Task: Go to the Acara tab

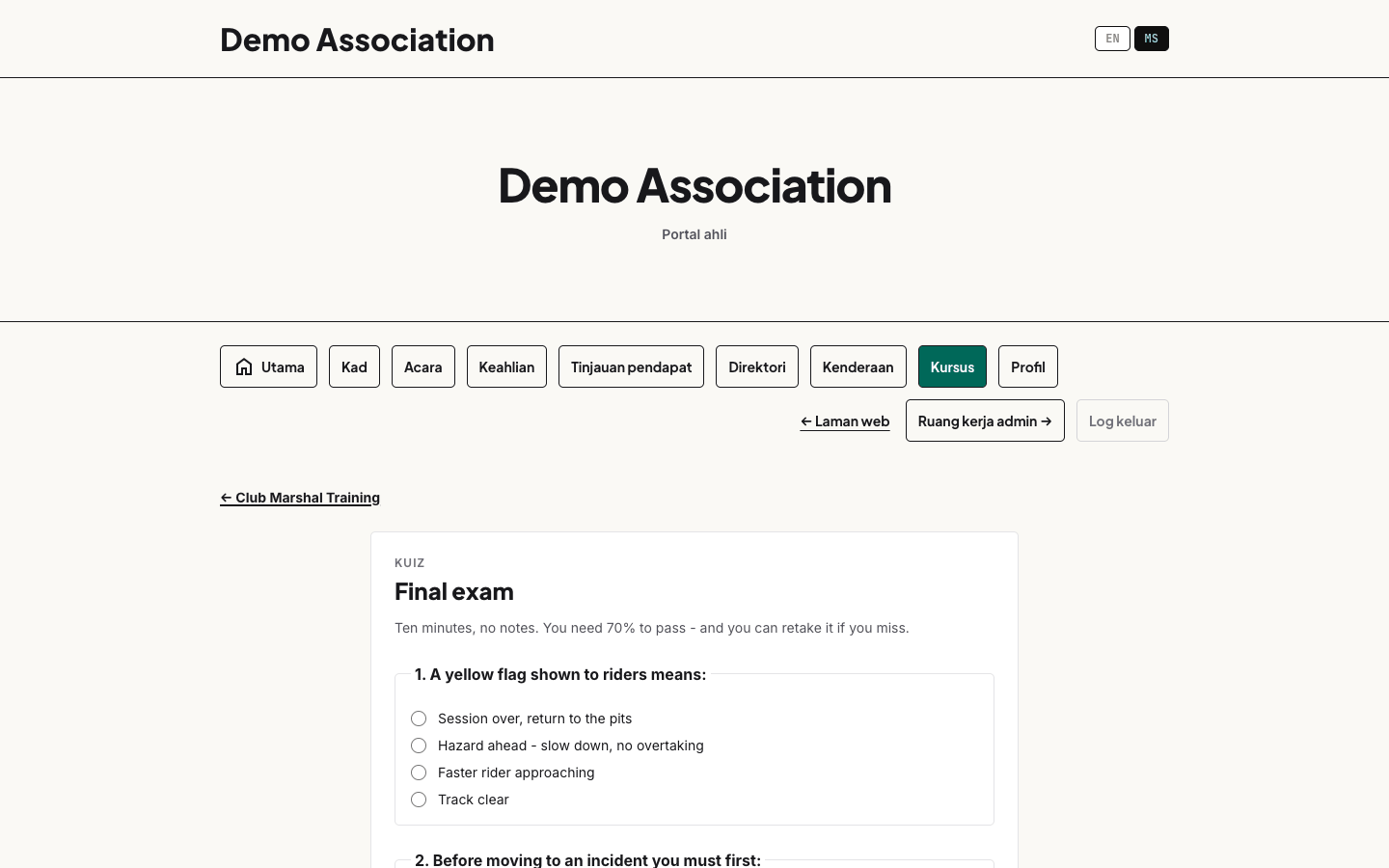Action: click(x=423, y=366)
